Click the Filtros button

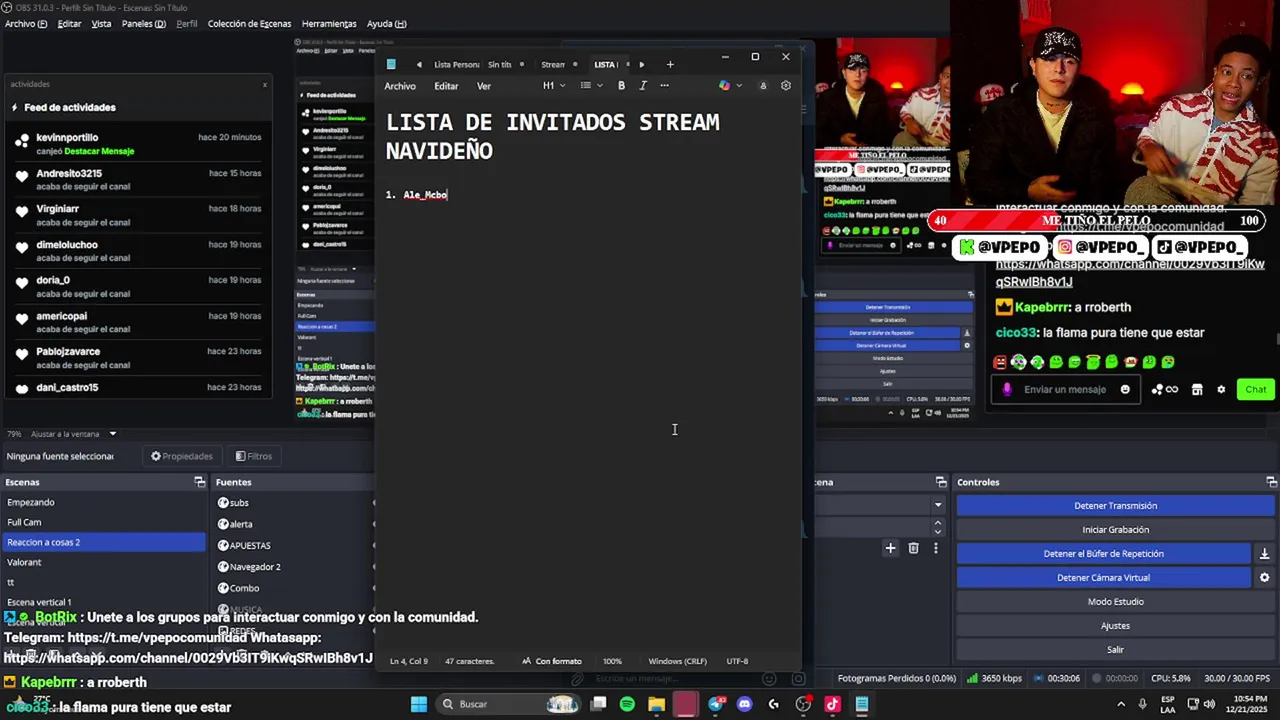(x=253, y=456)
